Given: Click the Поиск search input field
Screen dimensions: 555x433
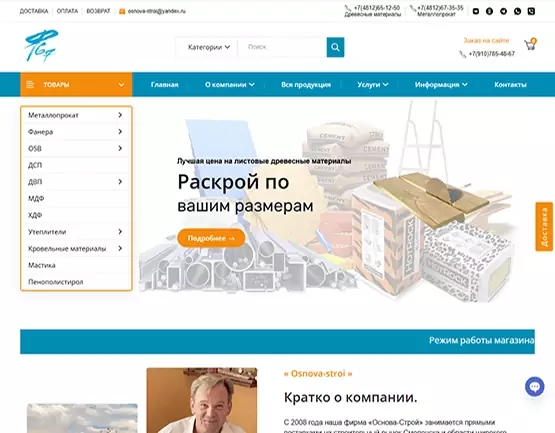Looking at the screenshot, I should click(282, 47).
